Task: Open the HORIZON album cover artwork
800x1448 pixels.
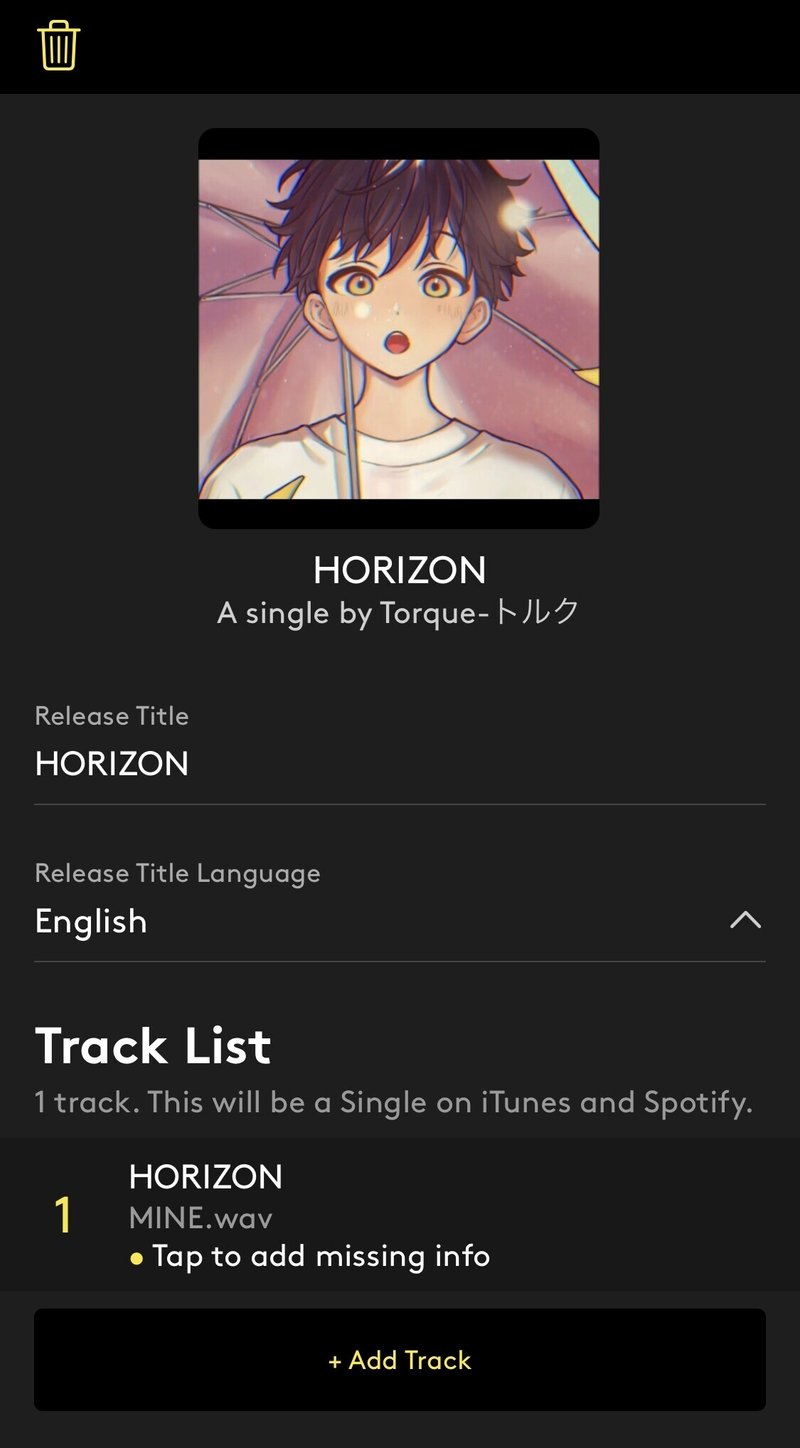Action: (x=399, y=328)
